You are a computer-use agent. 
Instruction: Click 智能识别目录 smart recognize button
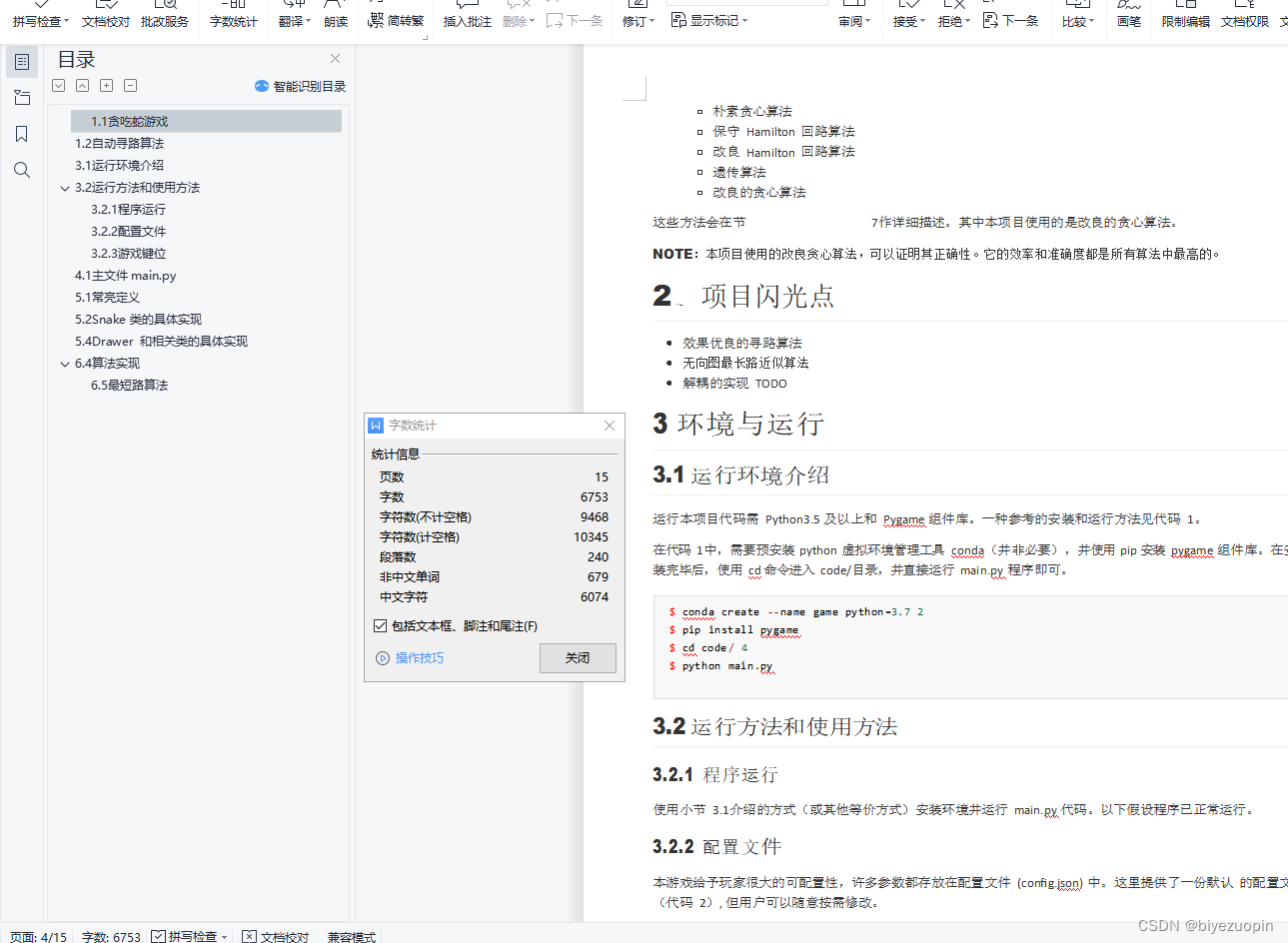pos(301,86)
